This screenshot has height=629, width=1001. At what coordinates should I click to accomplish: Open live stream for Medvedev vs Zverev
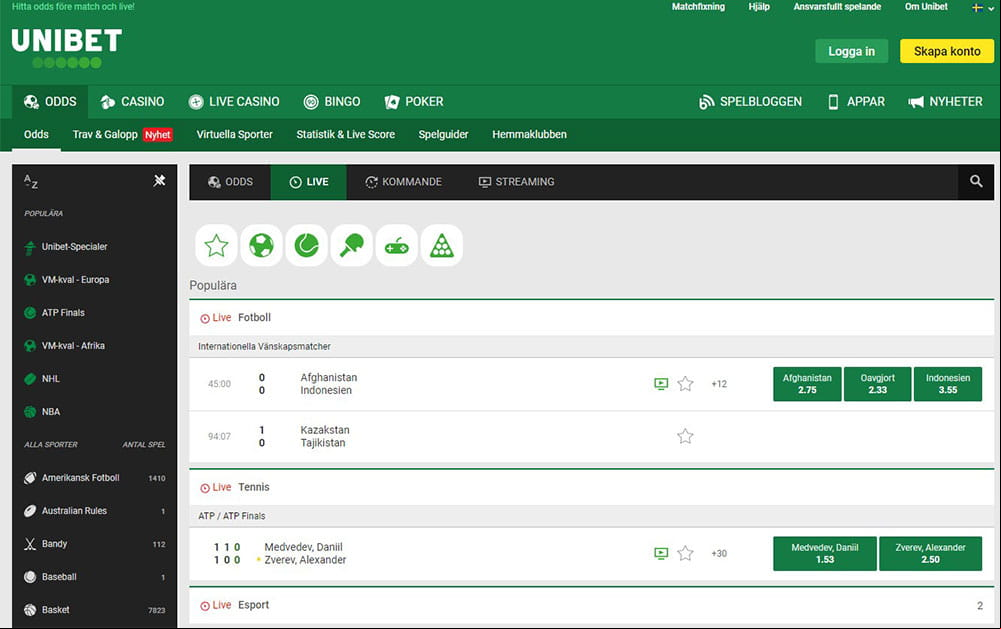click(661, 553)
